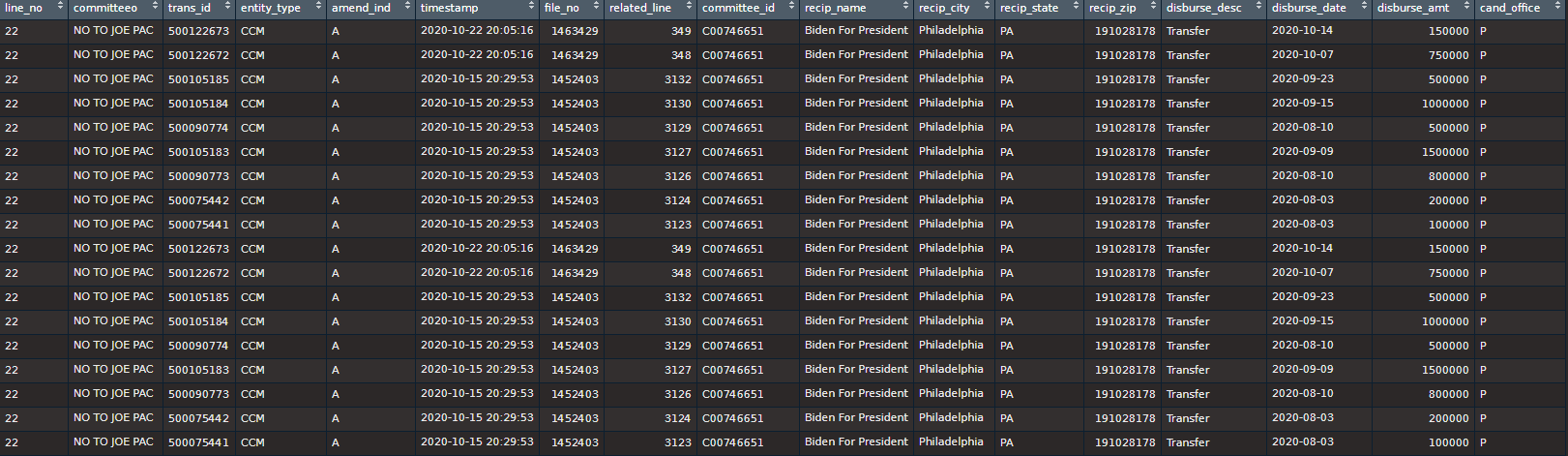Viewport: 1568px width, 456px height.
Task: Click the bottom row's 2020-08-03 date cell
Action: click(x=1302, y=442)
